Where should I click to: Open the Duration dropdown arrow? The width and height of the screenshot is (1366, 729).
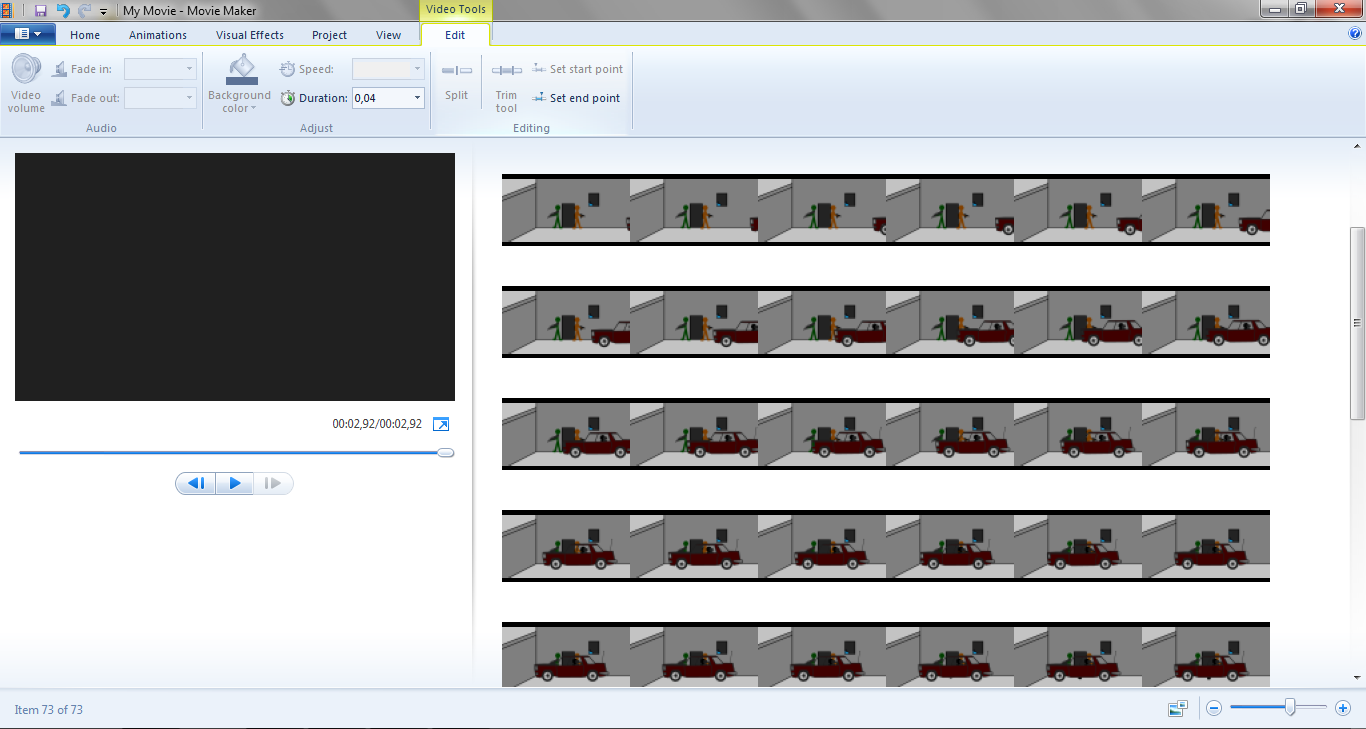417,98
